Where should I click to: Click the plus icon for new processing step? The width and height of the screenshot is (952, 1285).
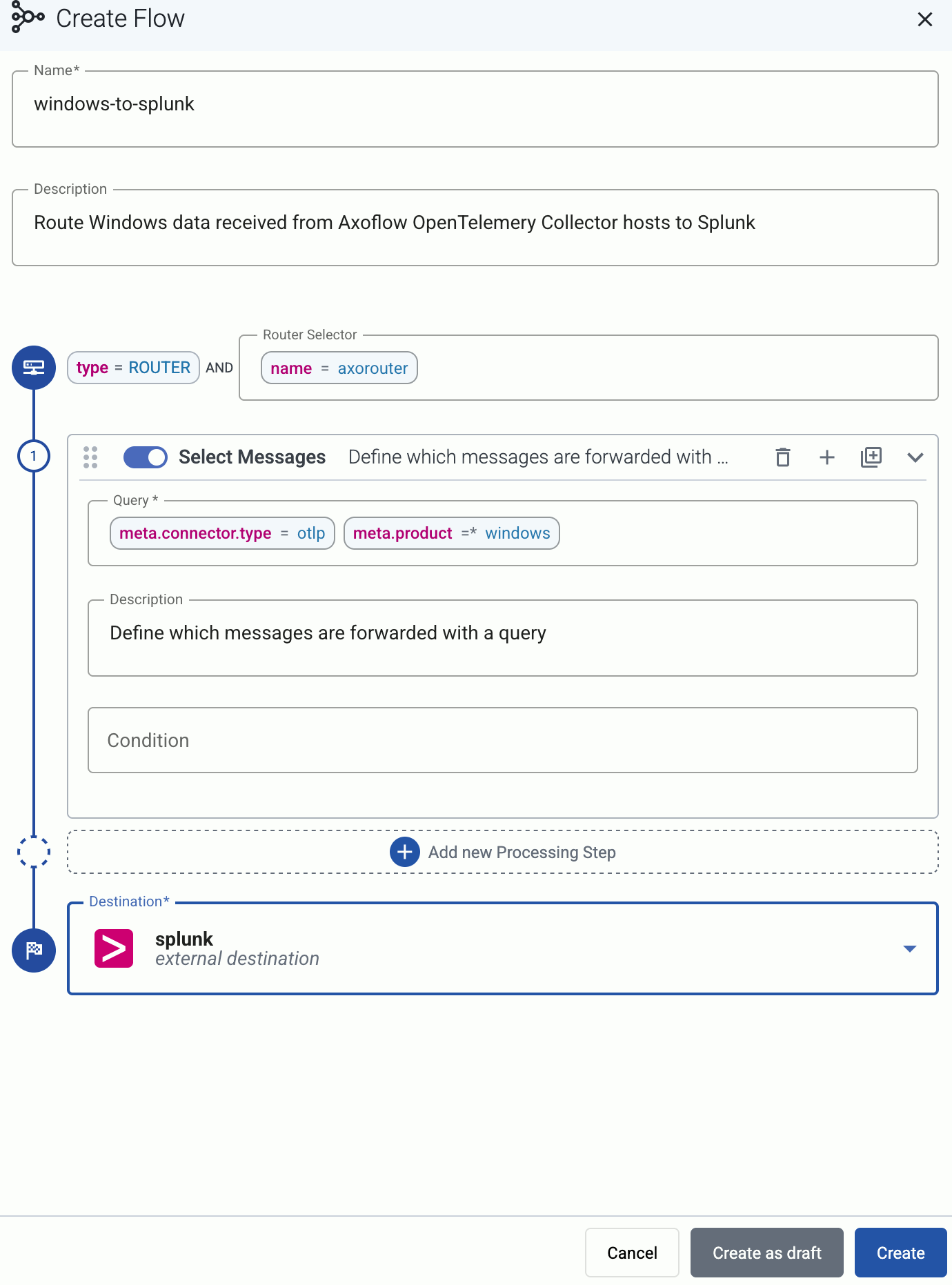[x=405, y=853]
